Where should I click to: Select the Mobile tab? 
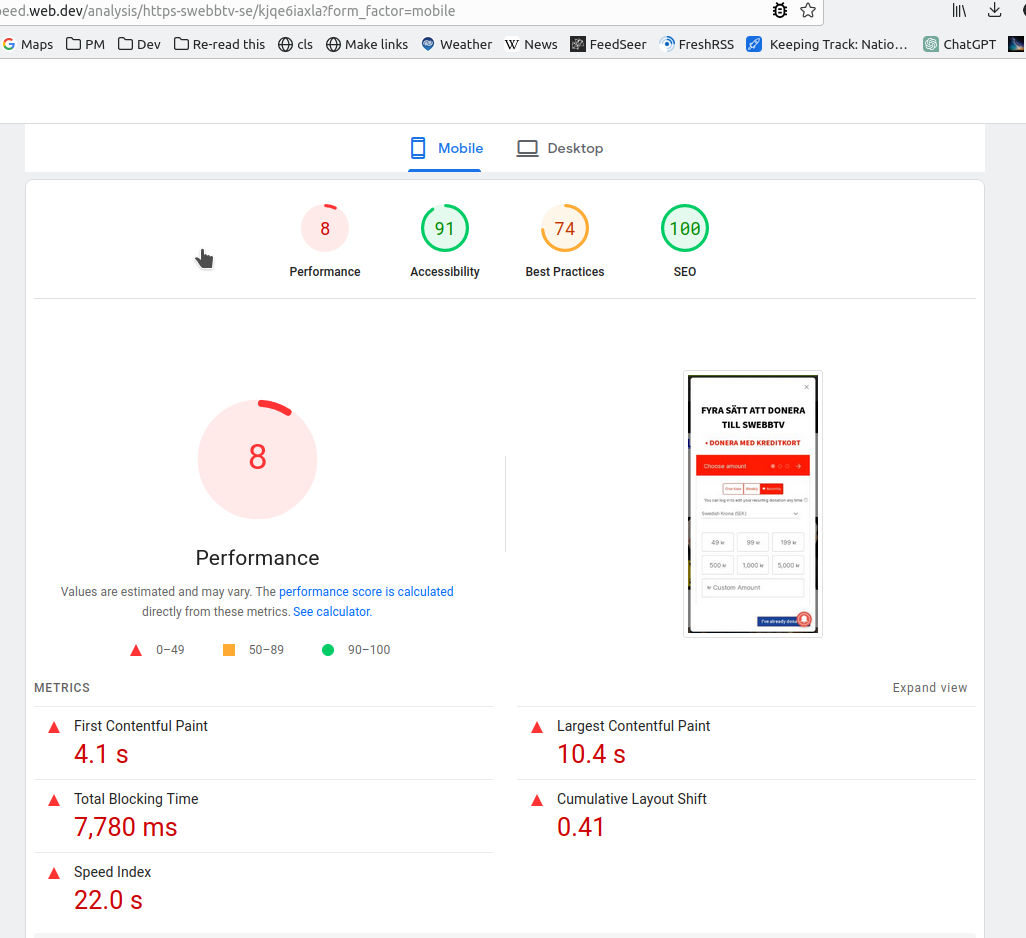[446, 148]
